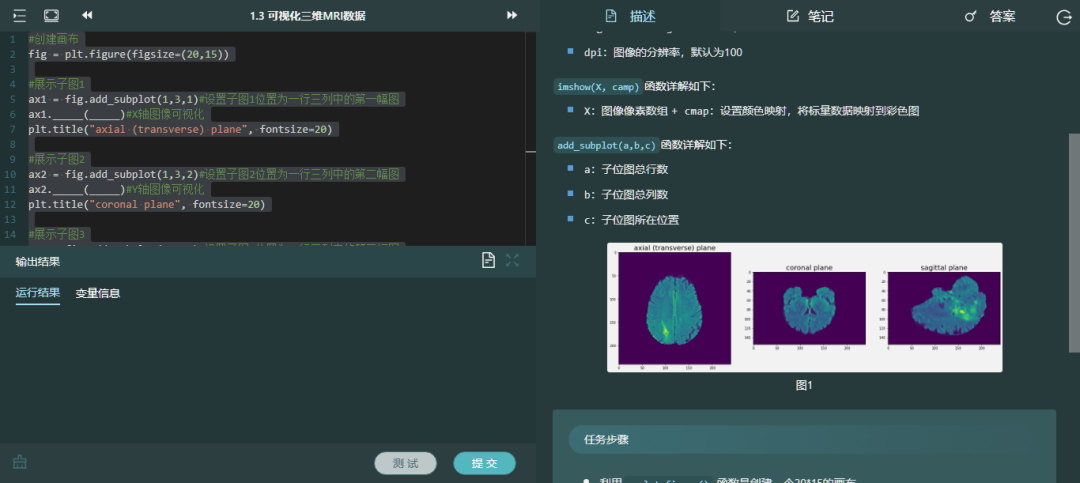
Task: Click the 任务步骤 section header
Action: pyautogui.click(x=606, y=440)
